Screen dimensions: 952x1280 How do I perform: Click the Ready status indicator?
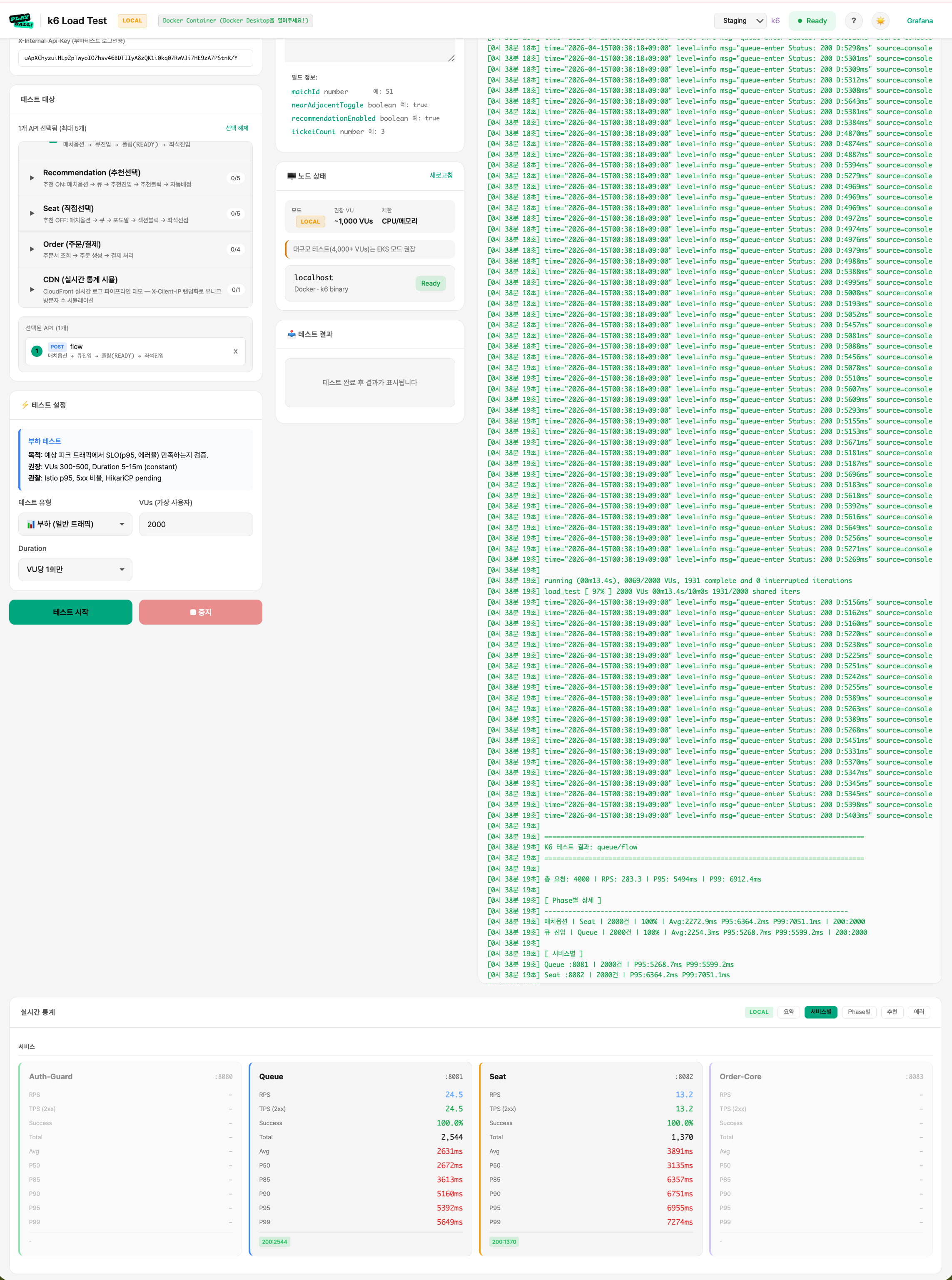[811, 21]
